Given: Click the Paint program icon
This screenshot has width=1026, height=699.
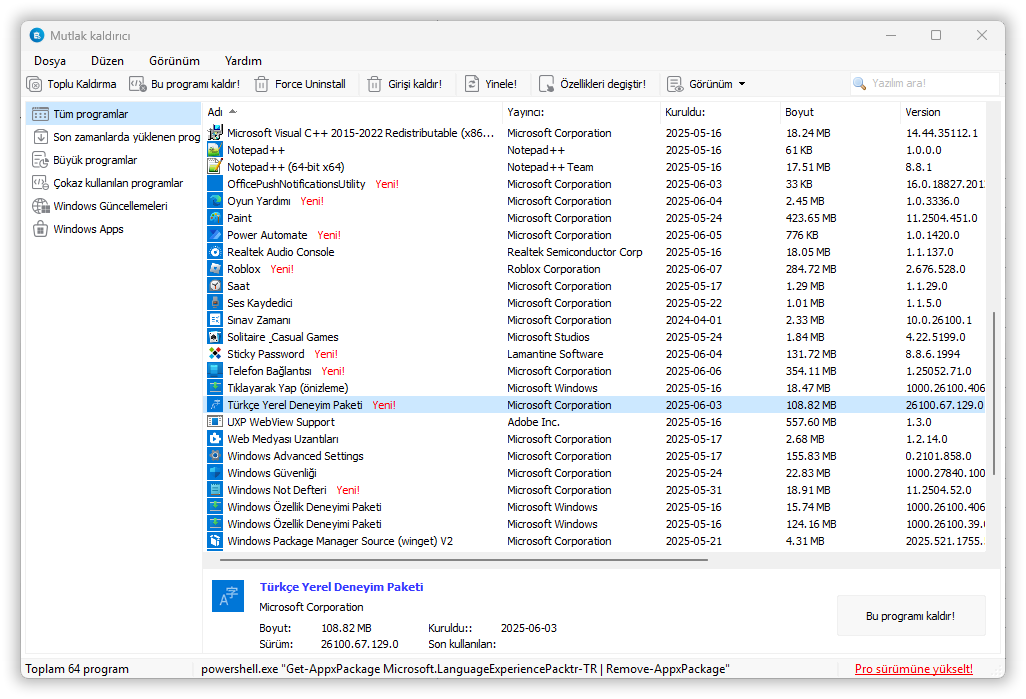Looking at the screenshot, I should point(215,217).
